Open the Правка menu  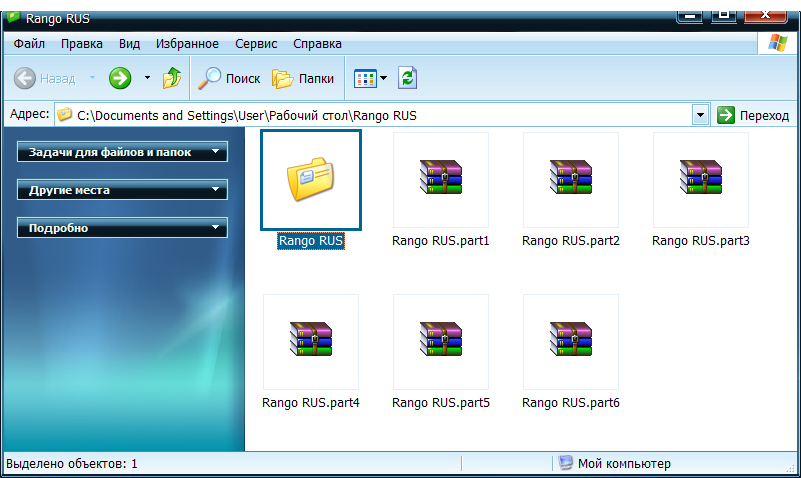pos(82,44)
